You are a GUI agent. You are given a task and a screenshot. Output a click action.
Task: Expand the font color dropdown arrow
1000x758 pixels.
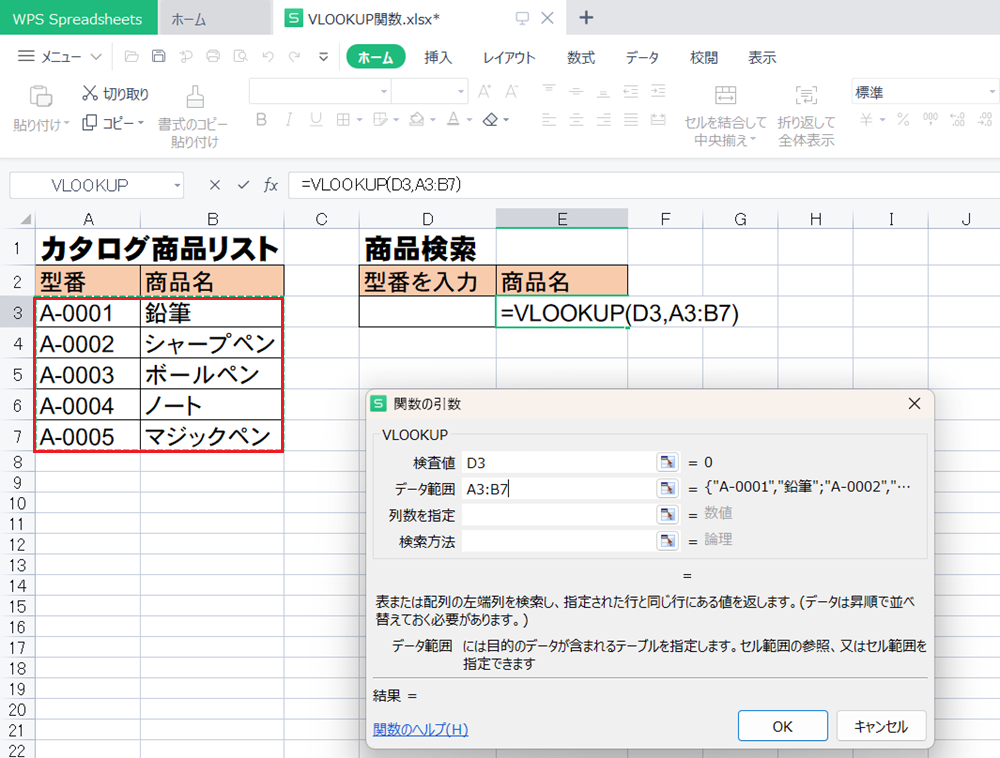469,120
